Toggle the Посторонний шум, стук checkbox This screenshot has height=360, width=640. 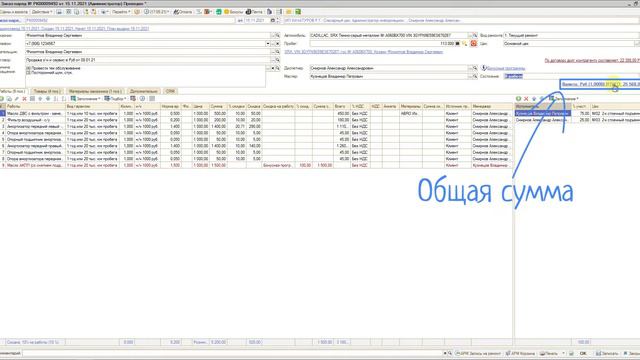29,72
